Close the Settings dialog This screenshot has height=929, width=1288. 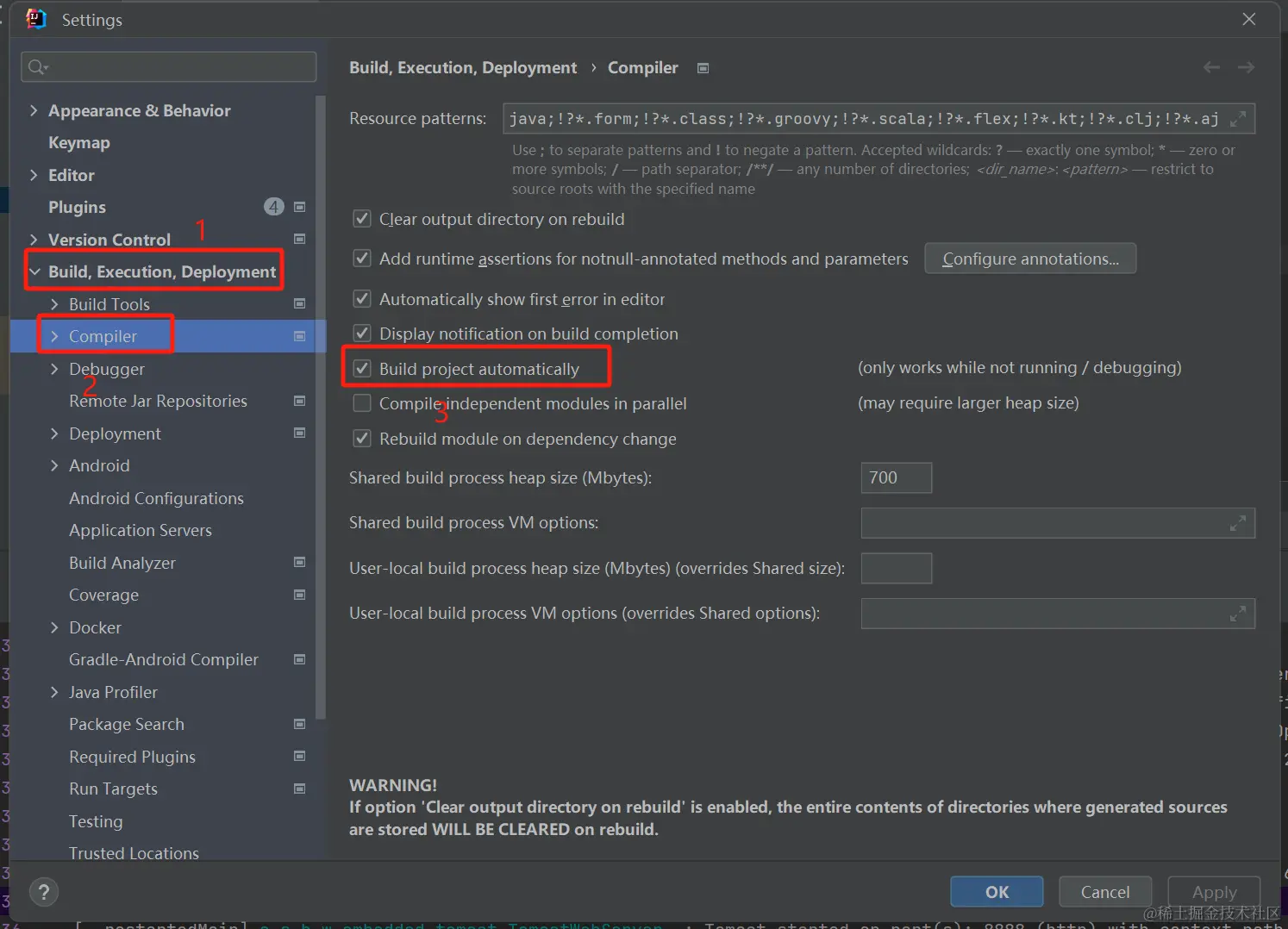(1249, 19)
